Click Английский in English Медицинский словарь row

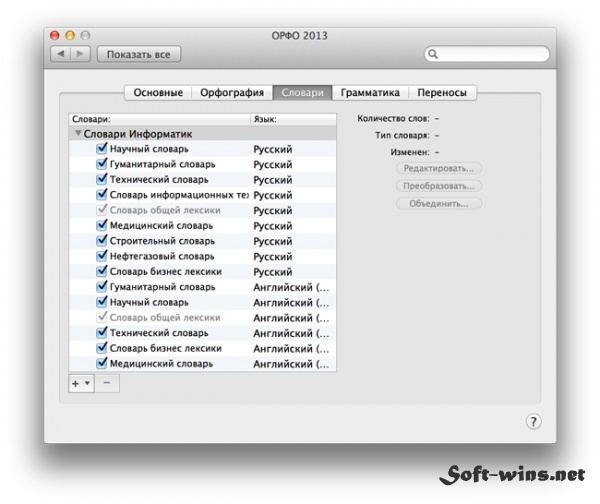(291, 364)
